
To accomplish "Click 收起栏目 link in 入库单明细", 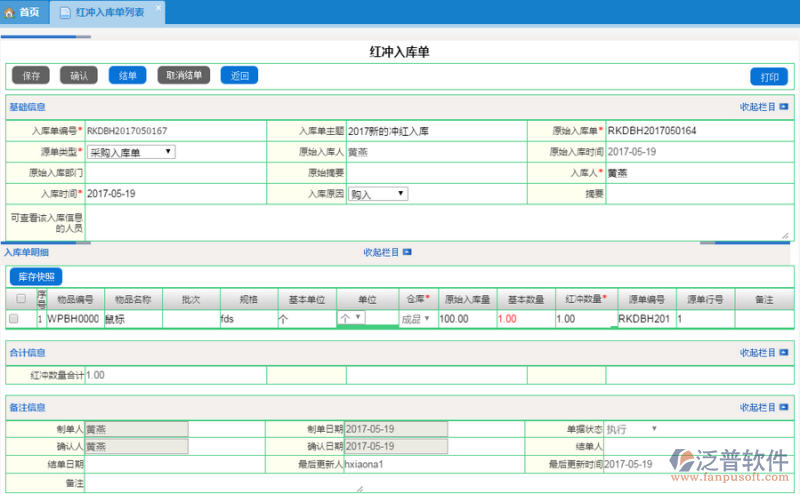I will tap(381, 252).
